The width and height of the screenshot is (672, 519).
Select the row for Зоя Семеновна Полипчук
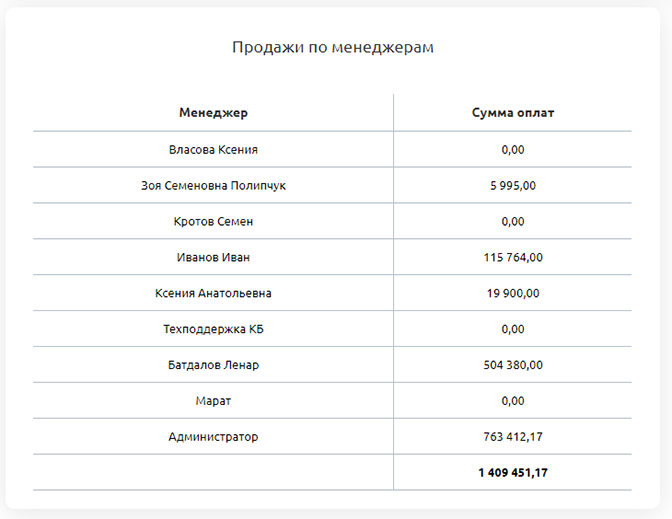coord(213,186)
